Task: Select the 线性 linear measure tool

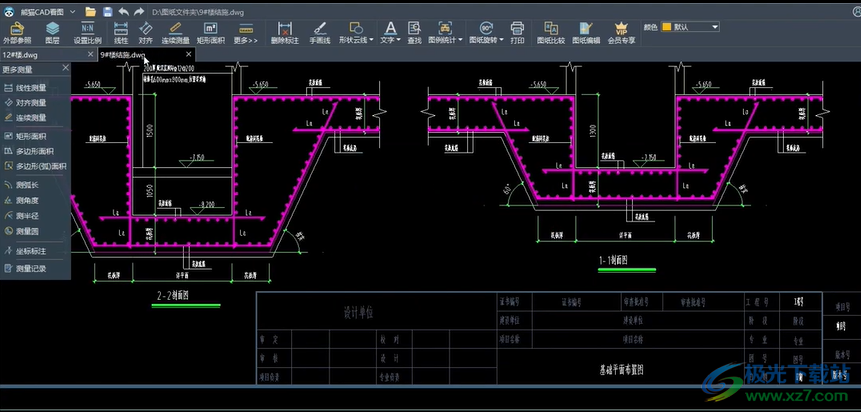Action: (121, 32)
